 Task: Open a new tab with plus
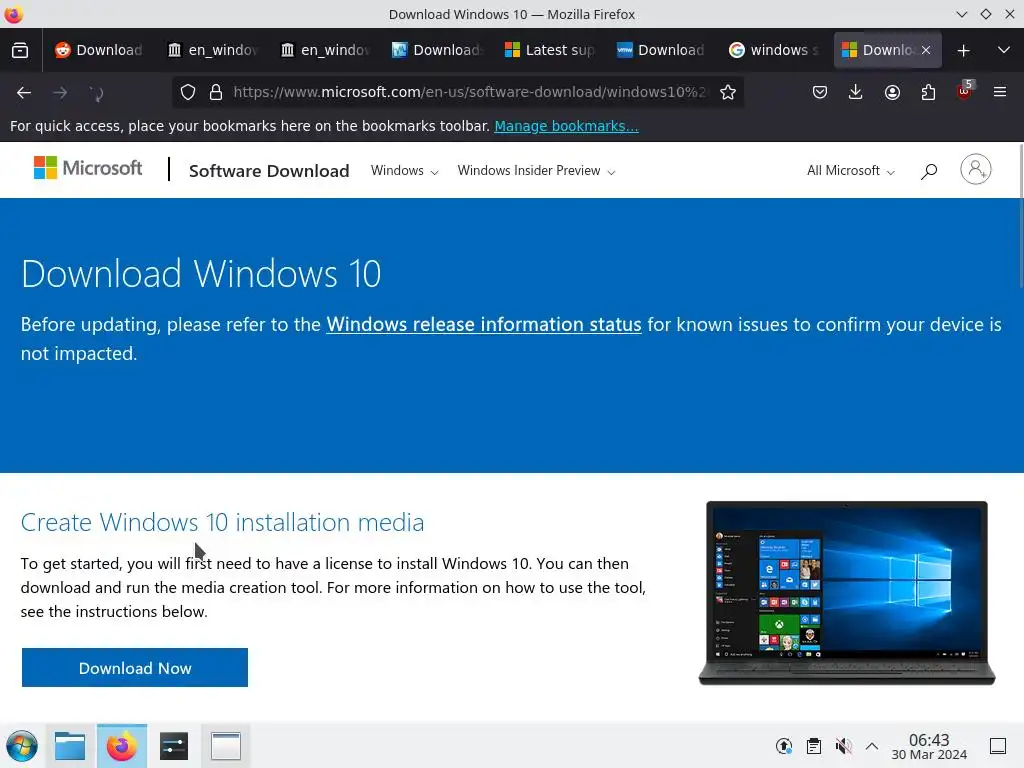pos(963,50)
